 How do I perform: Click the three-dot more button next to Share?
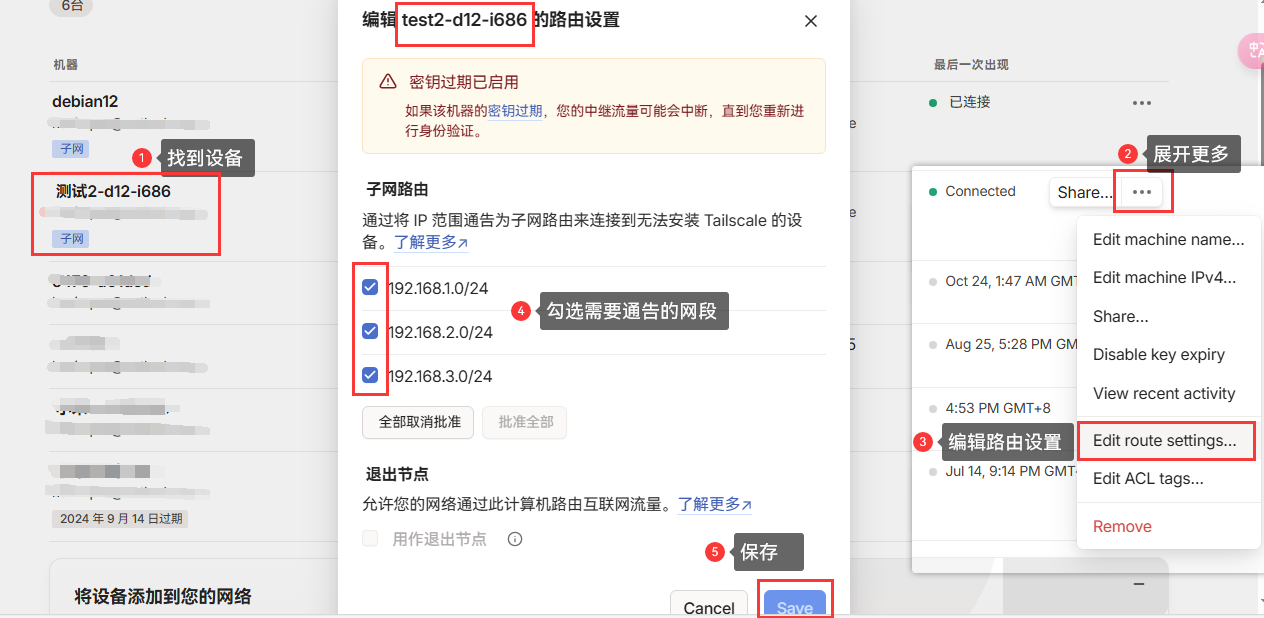point(1142,192)
